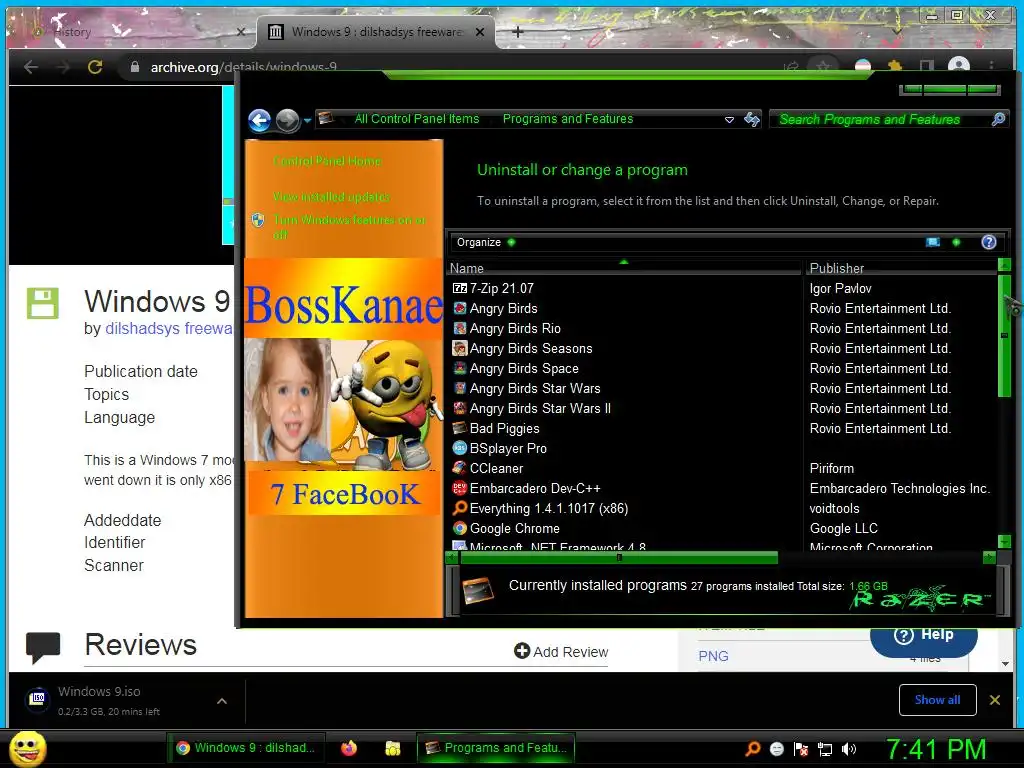This screenshot has width=1024, height=768.
Task: Launch Firefox from the taskbar
Action: click(349, 748)
